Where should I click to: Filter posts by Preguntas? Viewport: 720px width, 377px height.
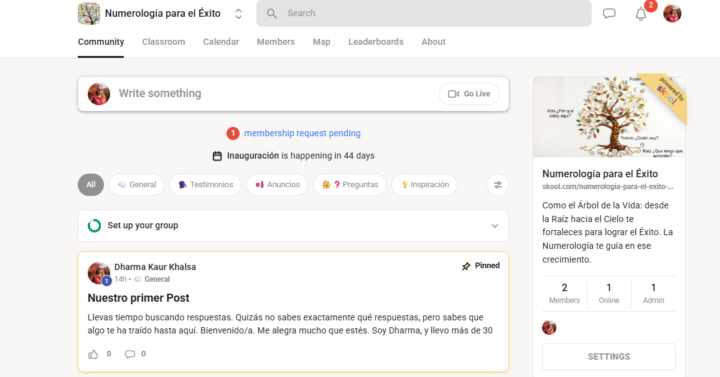click(x=350, y=185)
